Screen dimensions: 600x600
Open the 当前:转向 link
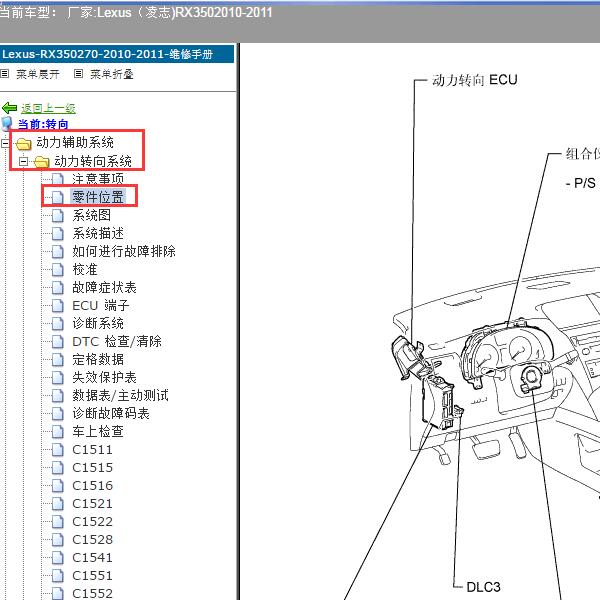(43, 124)
